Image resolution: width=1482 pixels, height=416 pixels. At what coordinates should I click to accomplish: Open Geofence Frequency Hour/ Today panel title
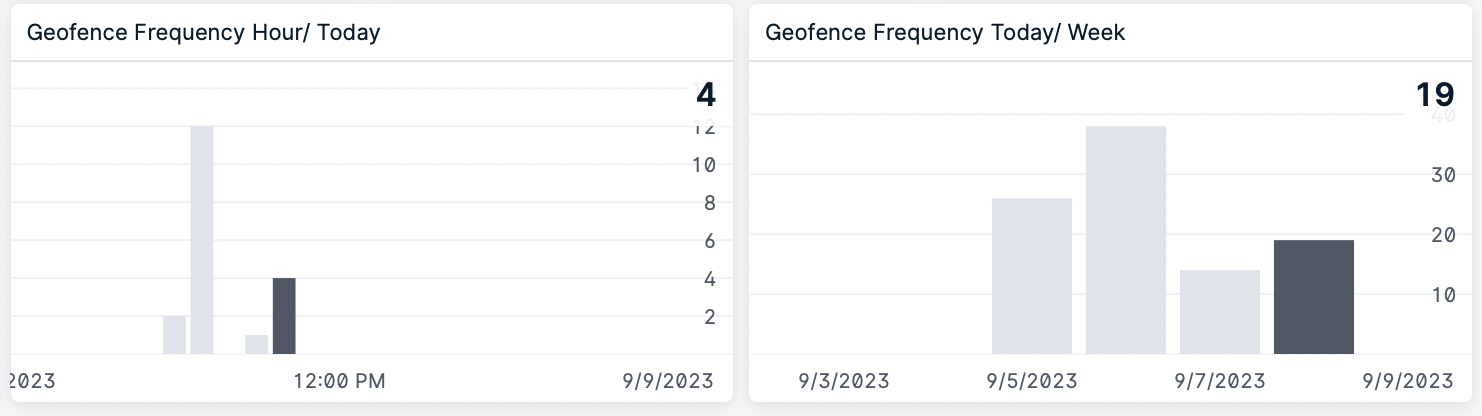click(x=203, y=32)
